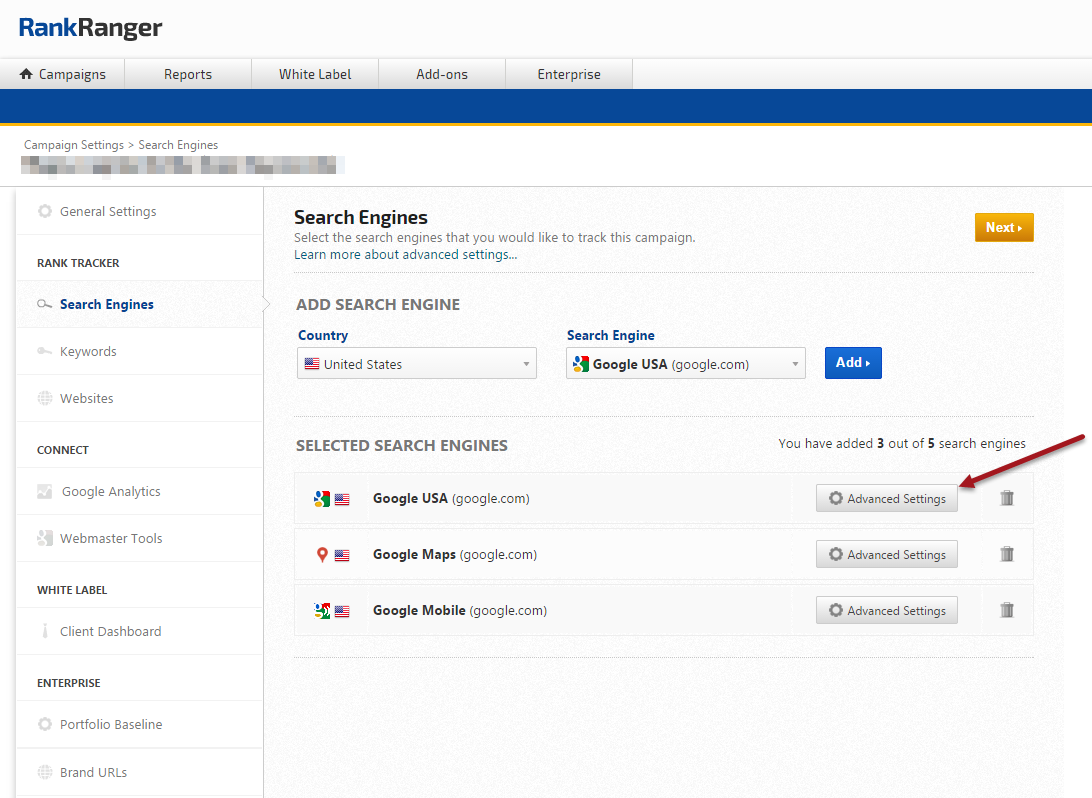Viewport: 1092px width, 798px height.
Task: Remove Google Mobile using trash icon
Action: tap(1007, 610)
